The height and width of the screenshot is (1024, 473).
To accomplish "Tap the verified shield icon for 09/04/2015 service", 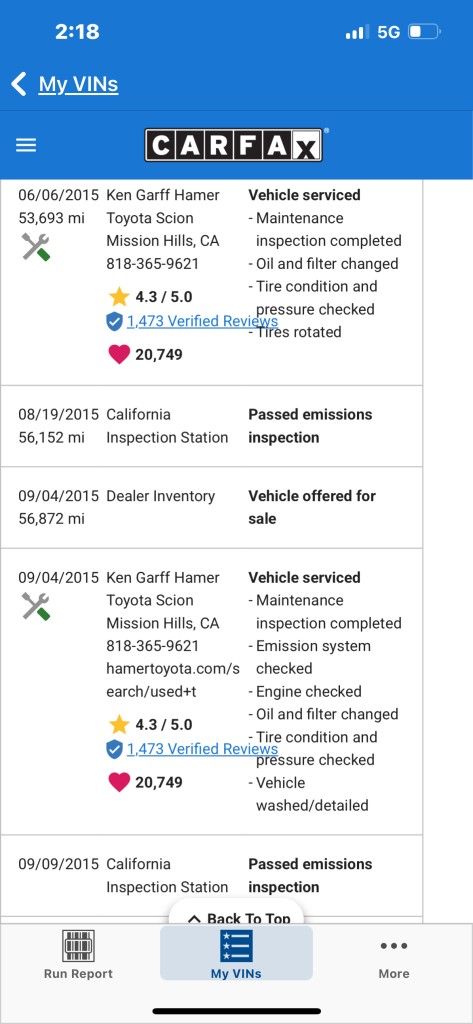I will pyautogui.click(x=114, y=749).
